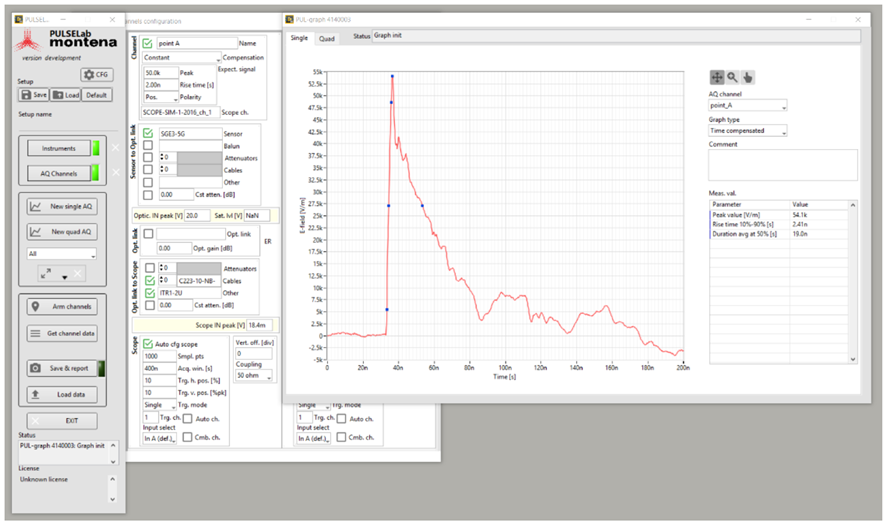Enable the Balun checkbox
This screenshot has width=888, height=524.
(148, 145)
